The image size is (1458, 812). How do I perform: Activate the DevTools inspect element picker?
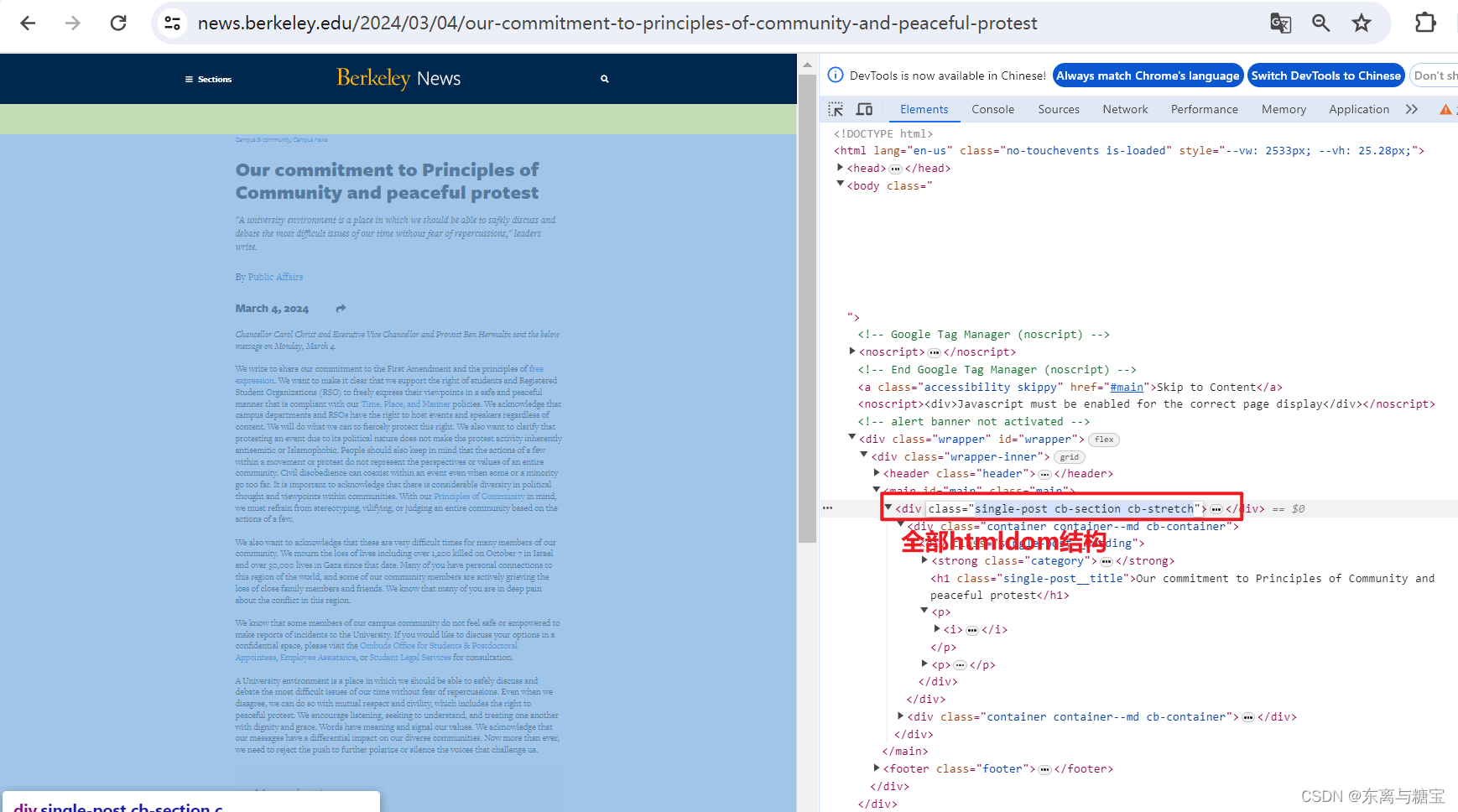pyautogui.click(x=836, y=109)
